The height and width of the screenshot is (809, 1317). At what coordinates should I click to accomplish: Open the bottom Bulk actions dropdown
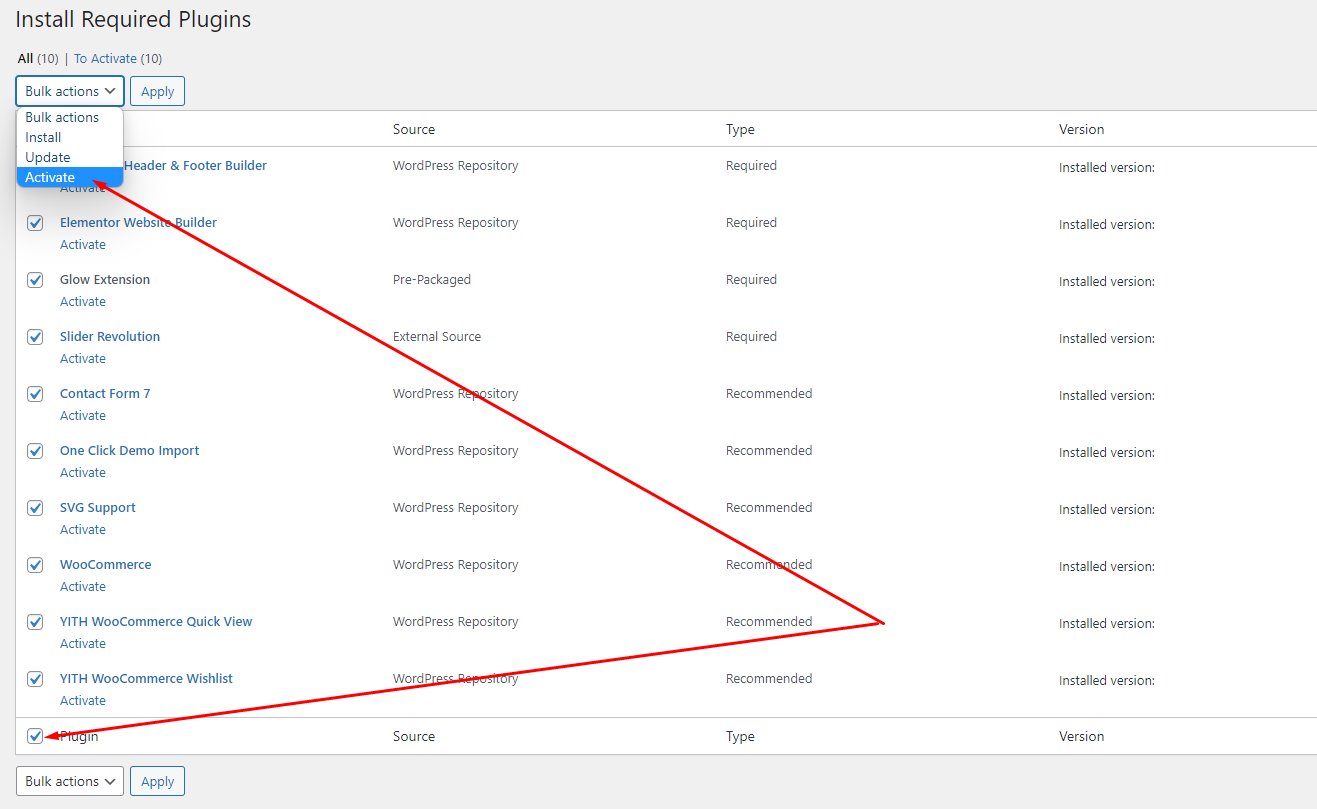[70, 781]
